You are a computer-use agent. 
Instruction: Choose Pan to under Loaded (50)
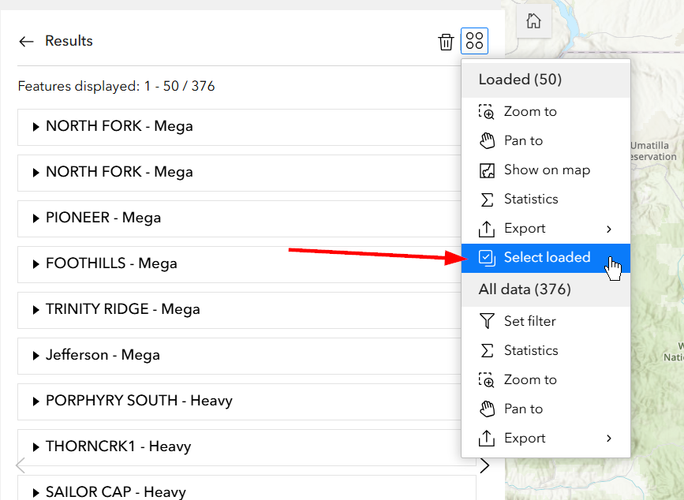coord(545,141)
